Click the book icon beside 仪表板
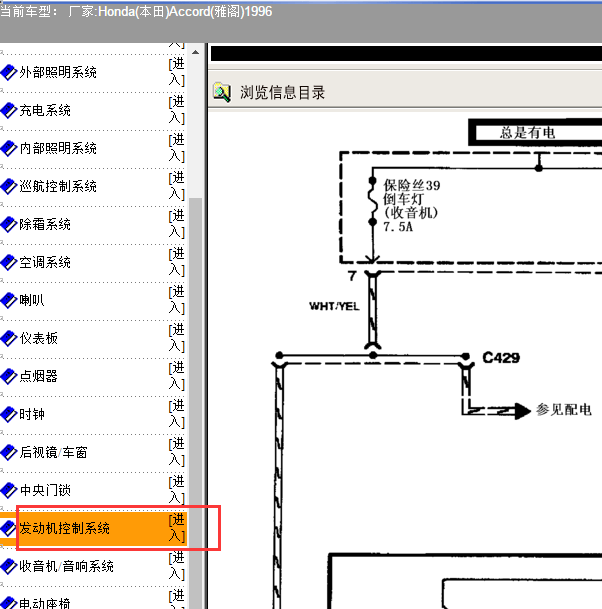The height and width of the screenshot is (609, 602). [x=9, y=338]
